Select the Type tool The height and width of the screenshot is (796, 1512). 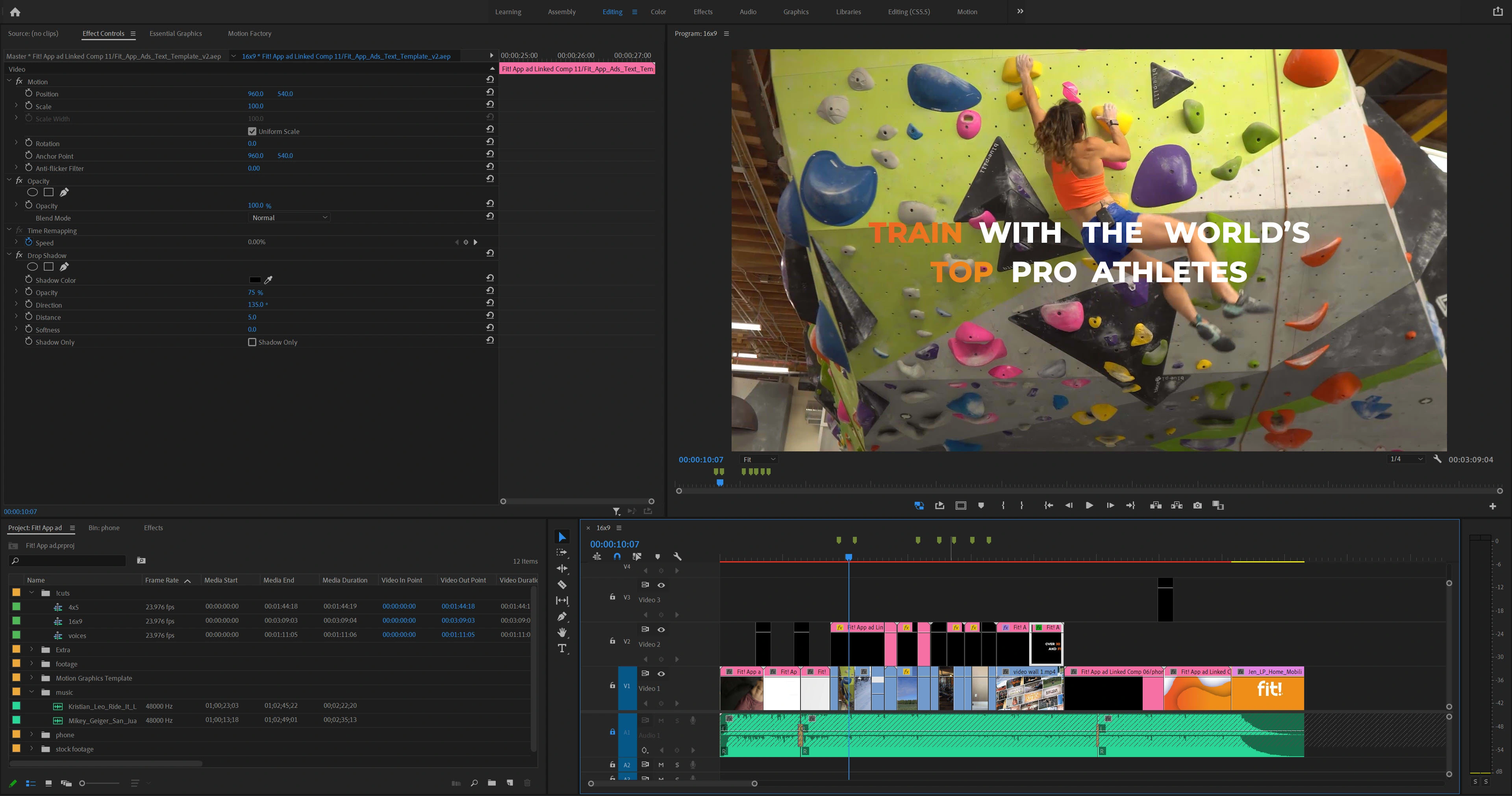click(x=562, y=648)
